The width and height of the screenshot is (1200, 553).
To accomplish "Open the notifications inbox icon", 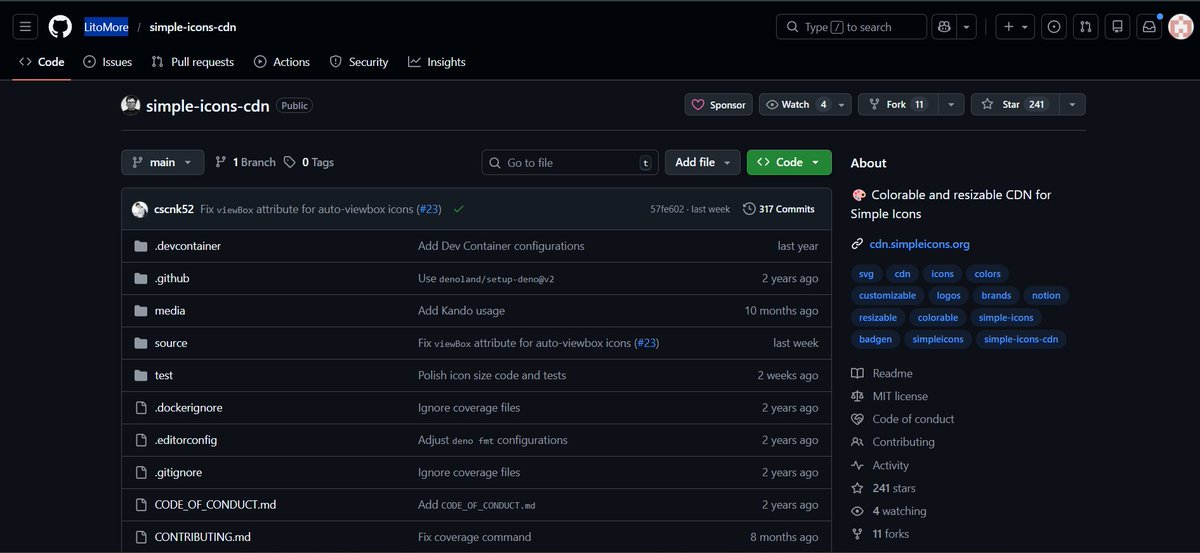I will [1150, 27].
